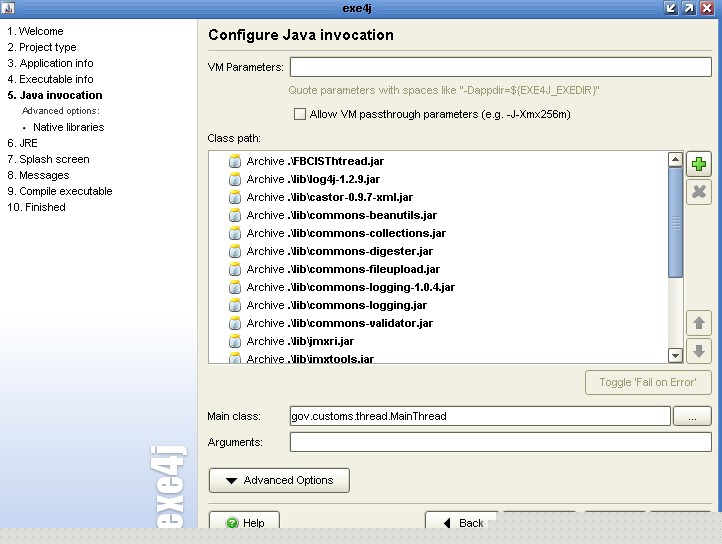The width and height of the screenshot is (722, 544).
Task: Click into the Arguments field
Action: [x=501, y=442]
